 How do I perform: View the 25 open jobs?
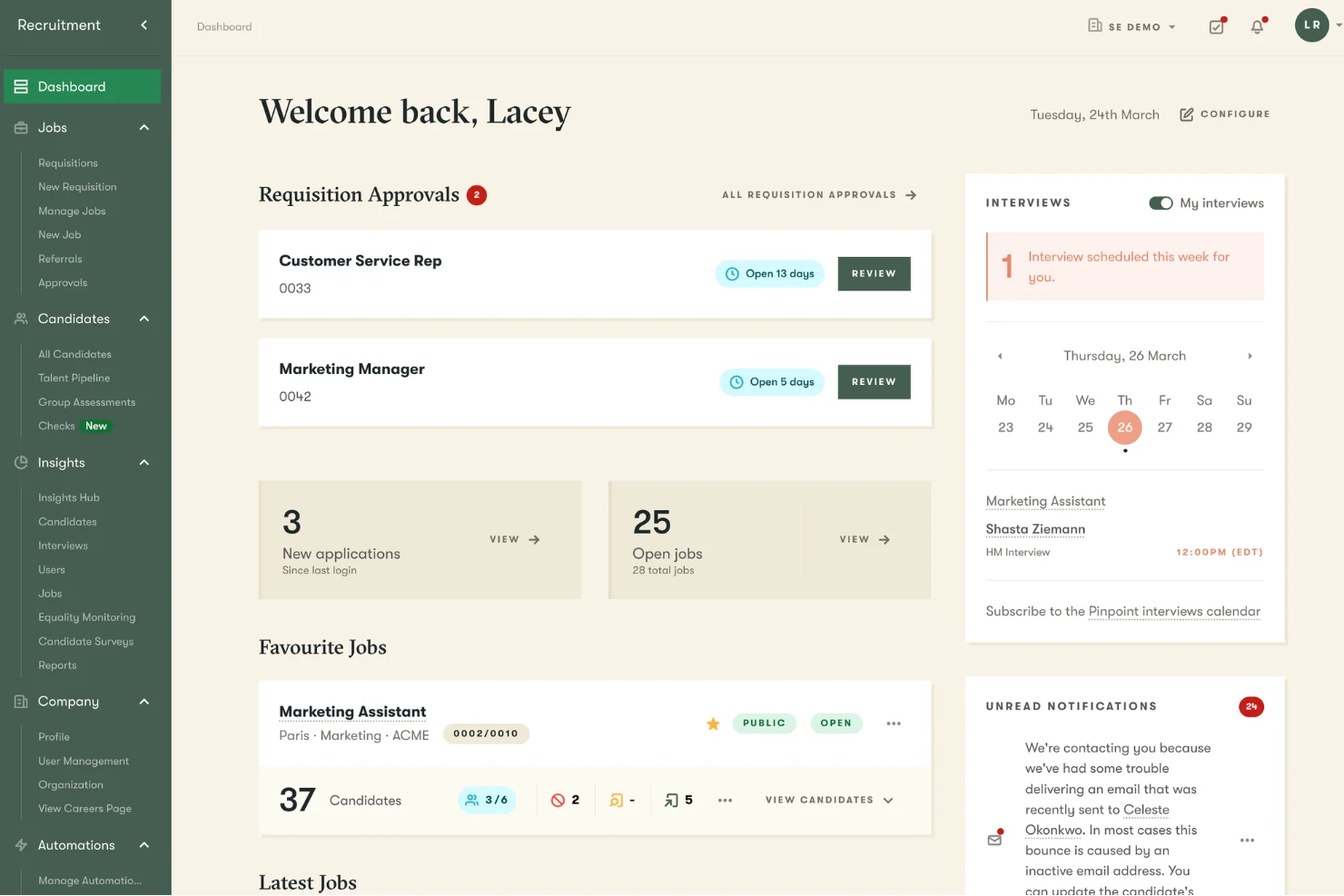(865, 540)
